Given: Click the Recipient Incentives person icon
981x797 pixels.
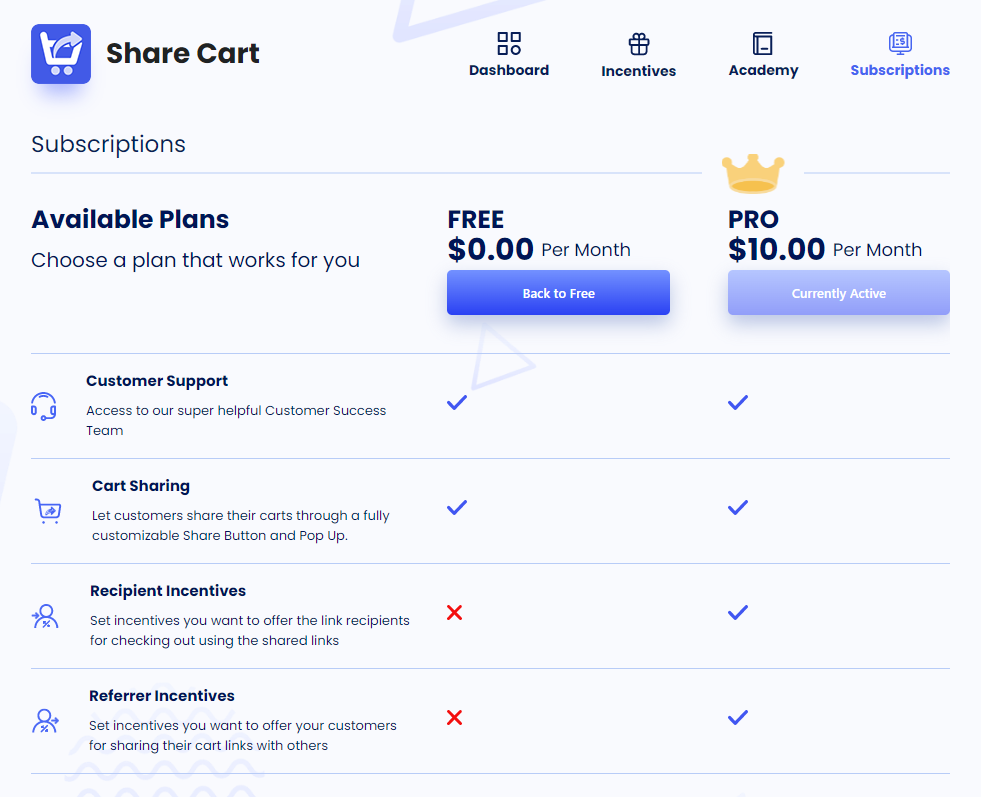Looking at the screenshot, I should click(x=45, y=614).
